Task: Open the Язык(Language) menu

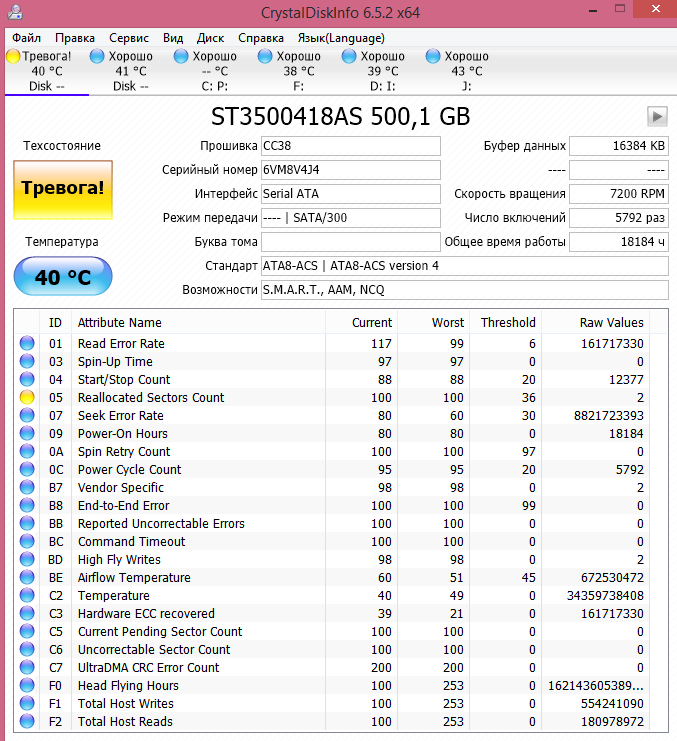Action: (341, 38)
